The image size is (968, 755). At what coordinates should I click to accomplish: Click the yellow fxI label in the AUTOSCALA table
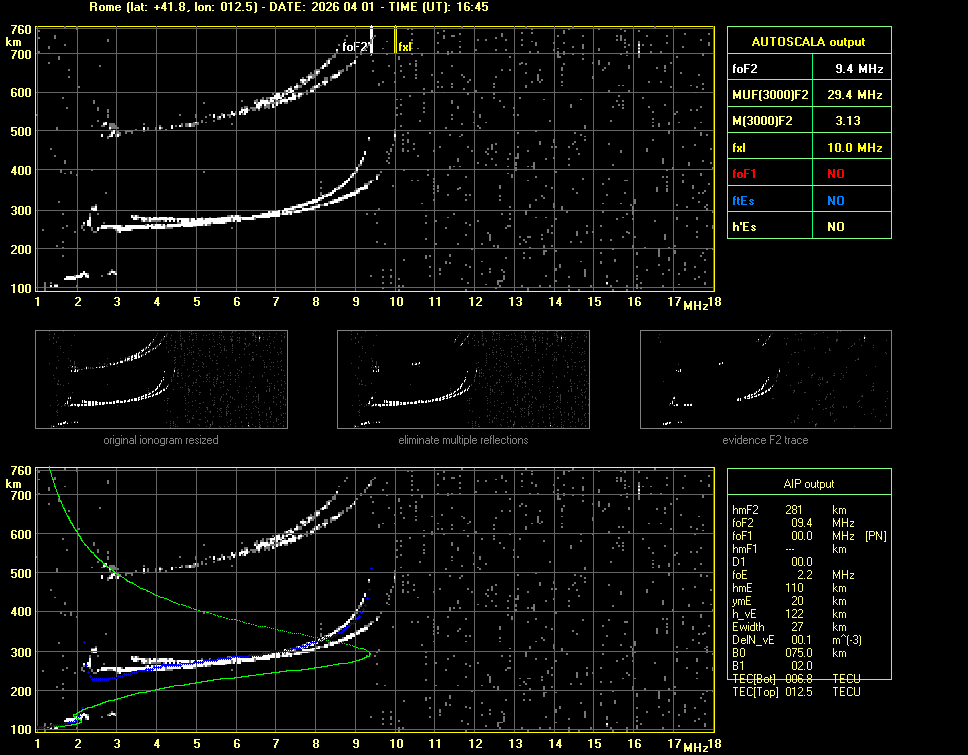pyautogui.click(x=740, y=148)
